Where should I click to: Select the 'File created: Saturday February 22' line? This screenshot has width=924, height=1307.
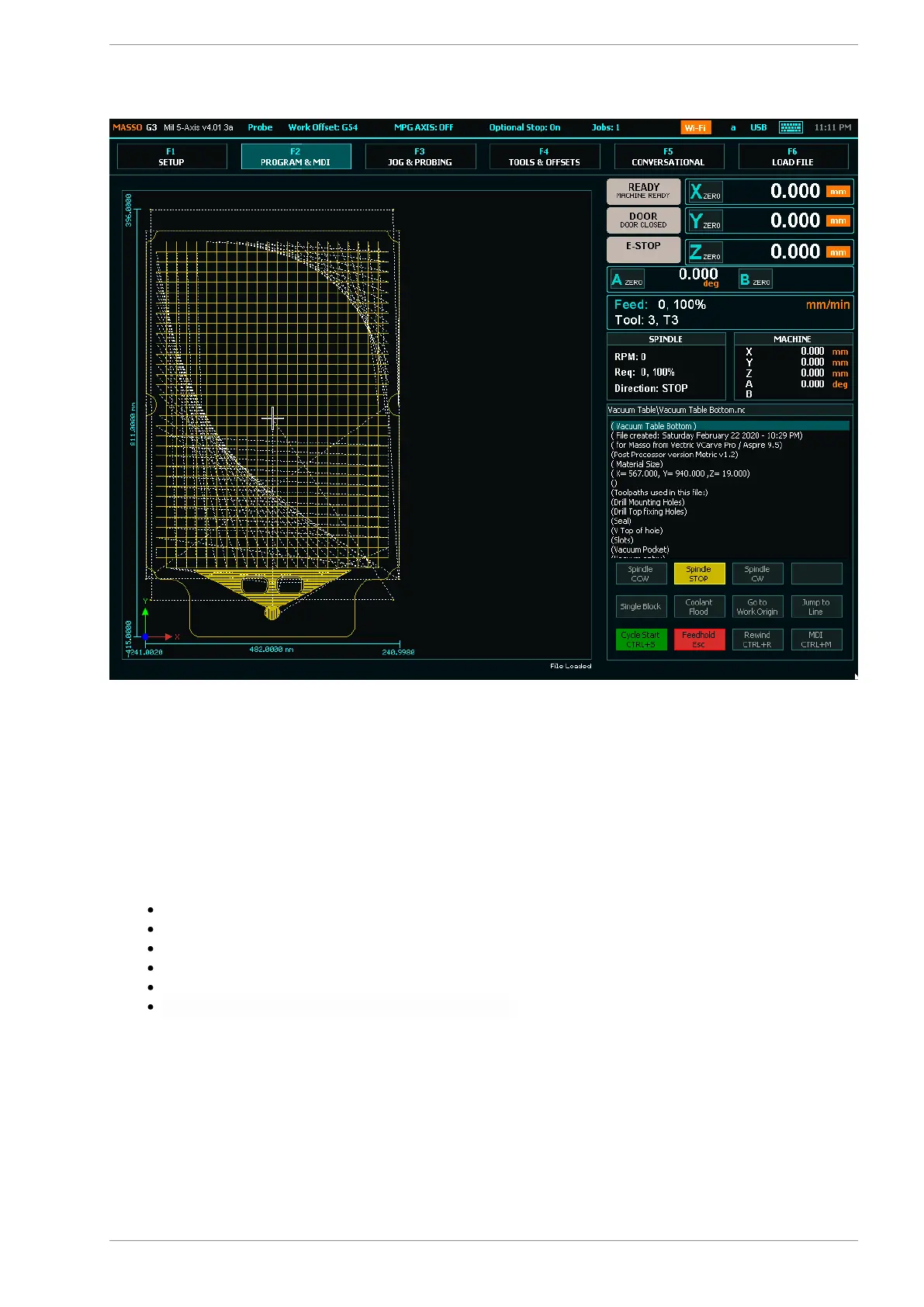[x=707, y=435]
